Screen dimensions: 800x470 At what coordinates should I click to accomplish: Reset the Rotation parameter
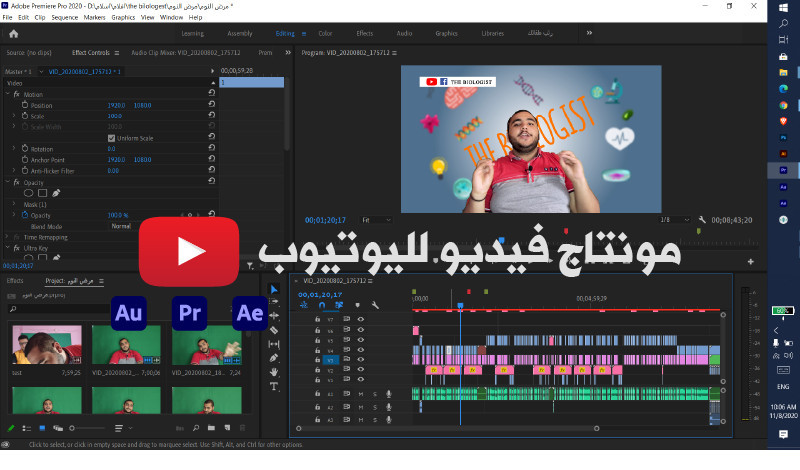(x=212, y=148)
